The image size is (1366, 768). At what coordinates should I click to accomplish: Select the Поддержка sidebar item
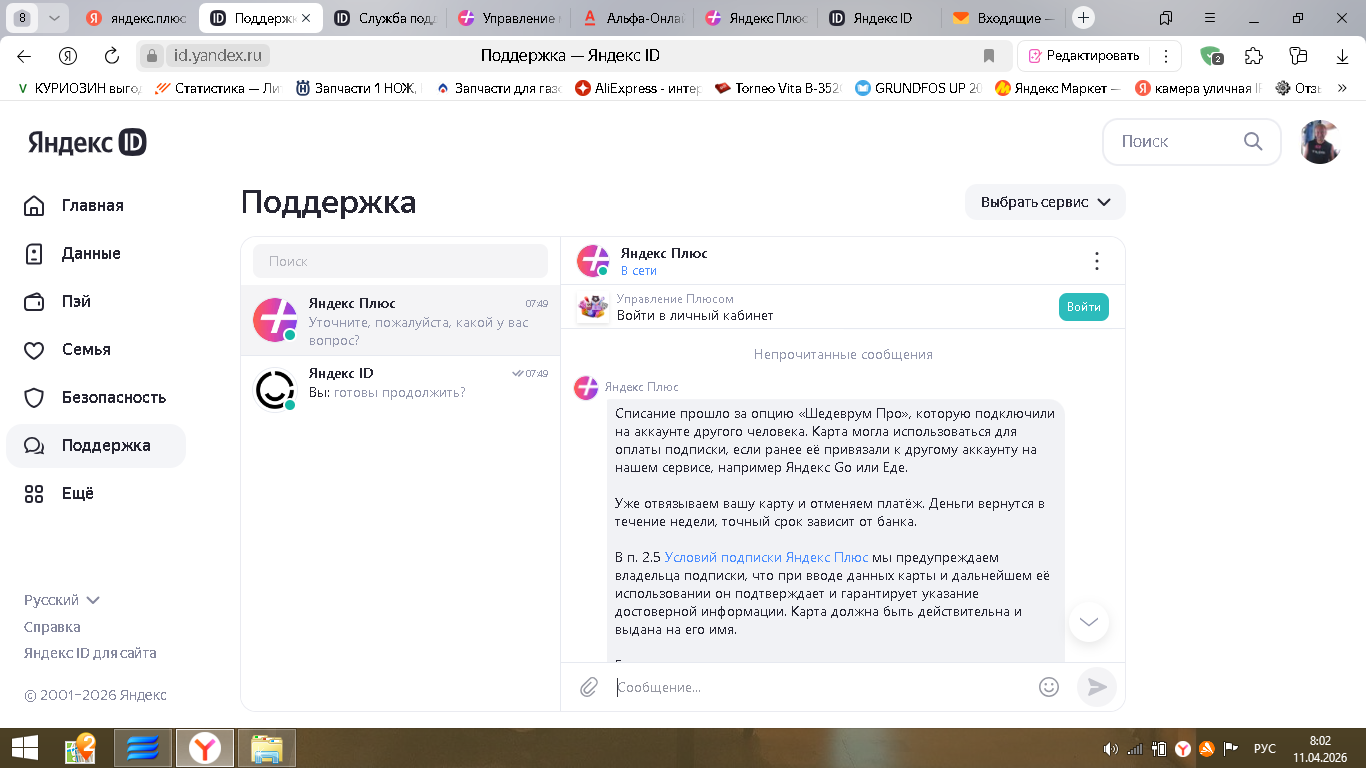pos(95,445)
